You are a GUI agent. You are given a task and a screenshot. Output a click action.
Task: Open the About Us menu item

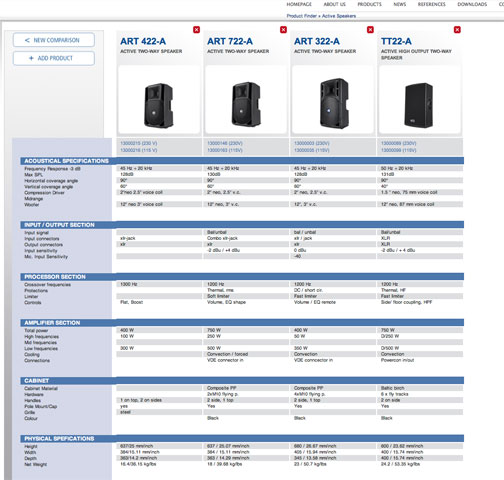(x=335, y=4)
